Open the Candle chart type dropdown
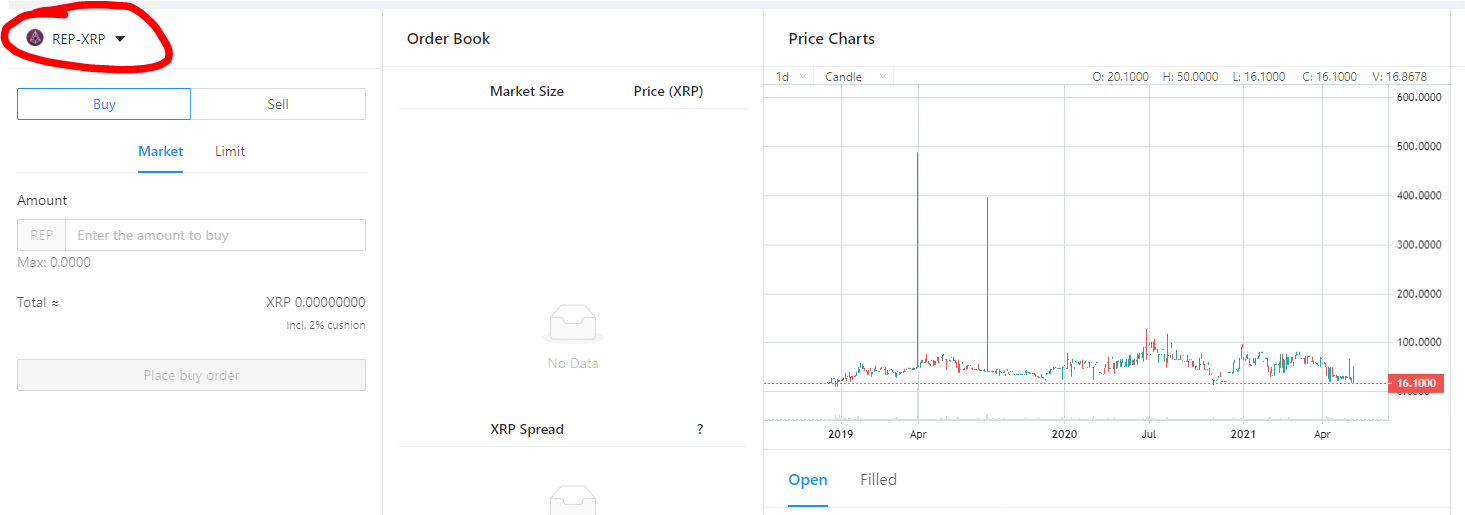Image resolution: width=1465 pixels, height=515 pixels. 855,76
